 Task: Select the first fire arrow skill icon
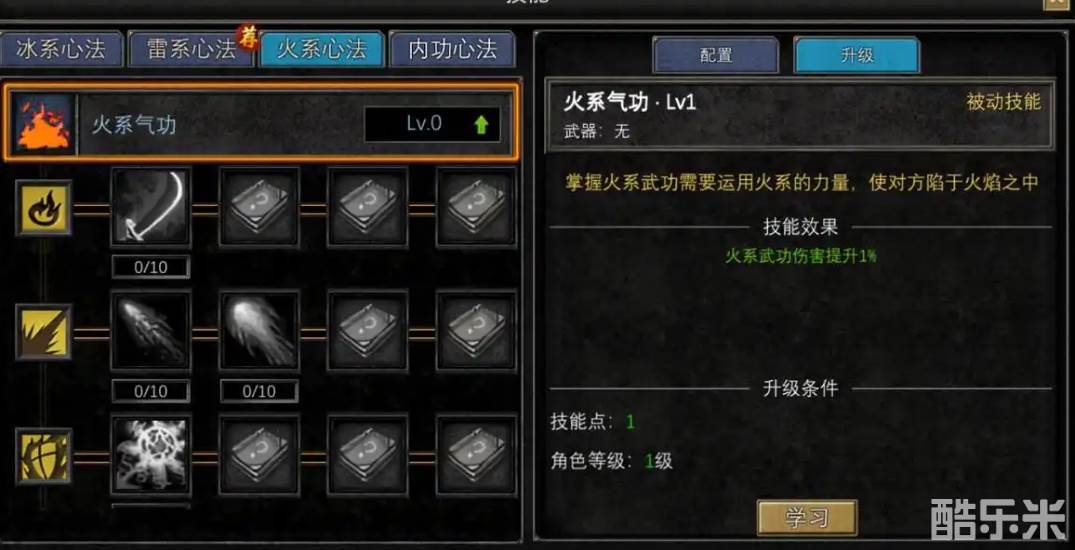click(151, 331)
